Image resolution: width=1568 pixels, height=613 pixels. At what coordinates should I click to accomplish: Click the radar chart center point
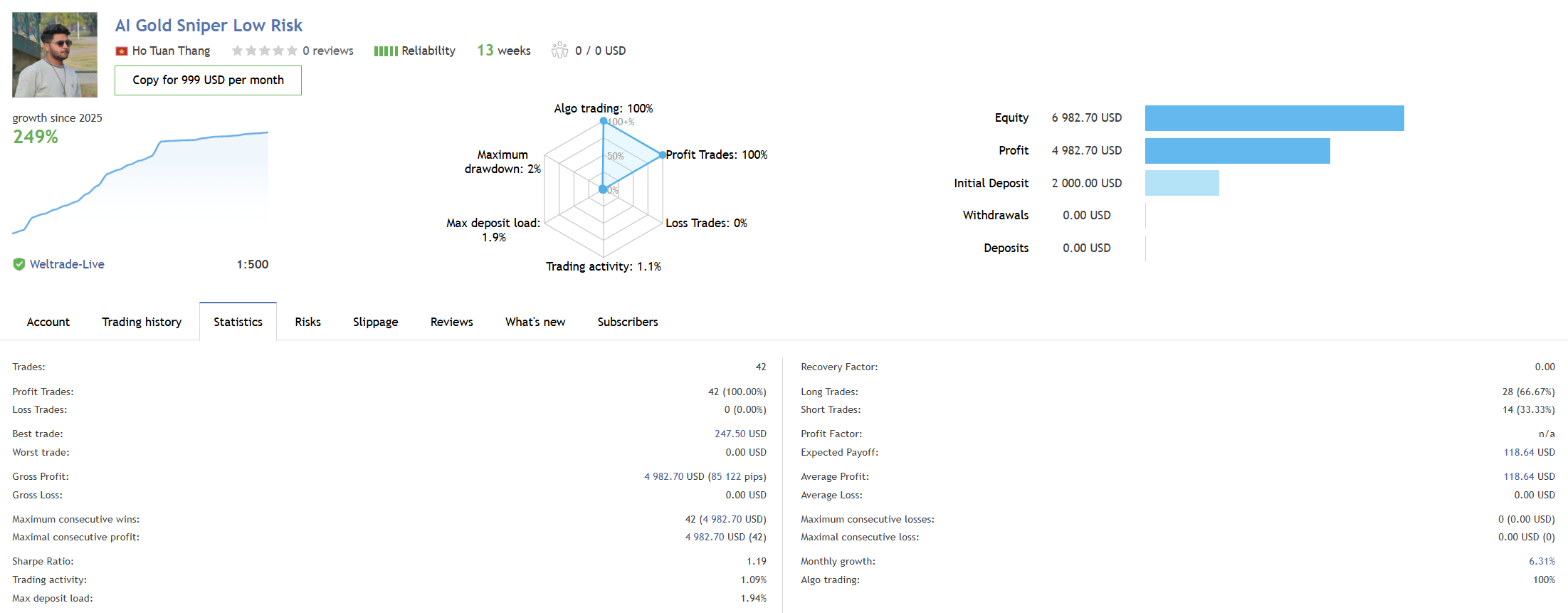pyautogui.click(x=603, y=189)
